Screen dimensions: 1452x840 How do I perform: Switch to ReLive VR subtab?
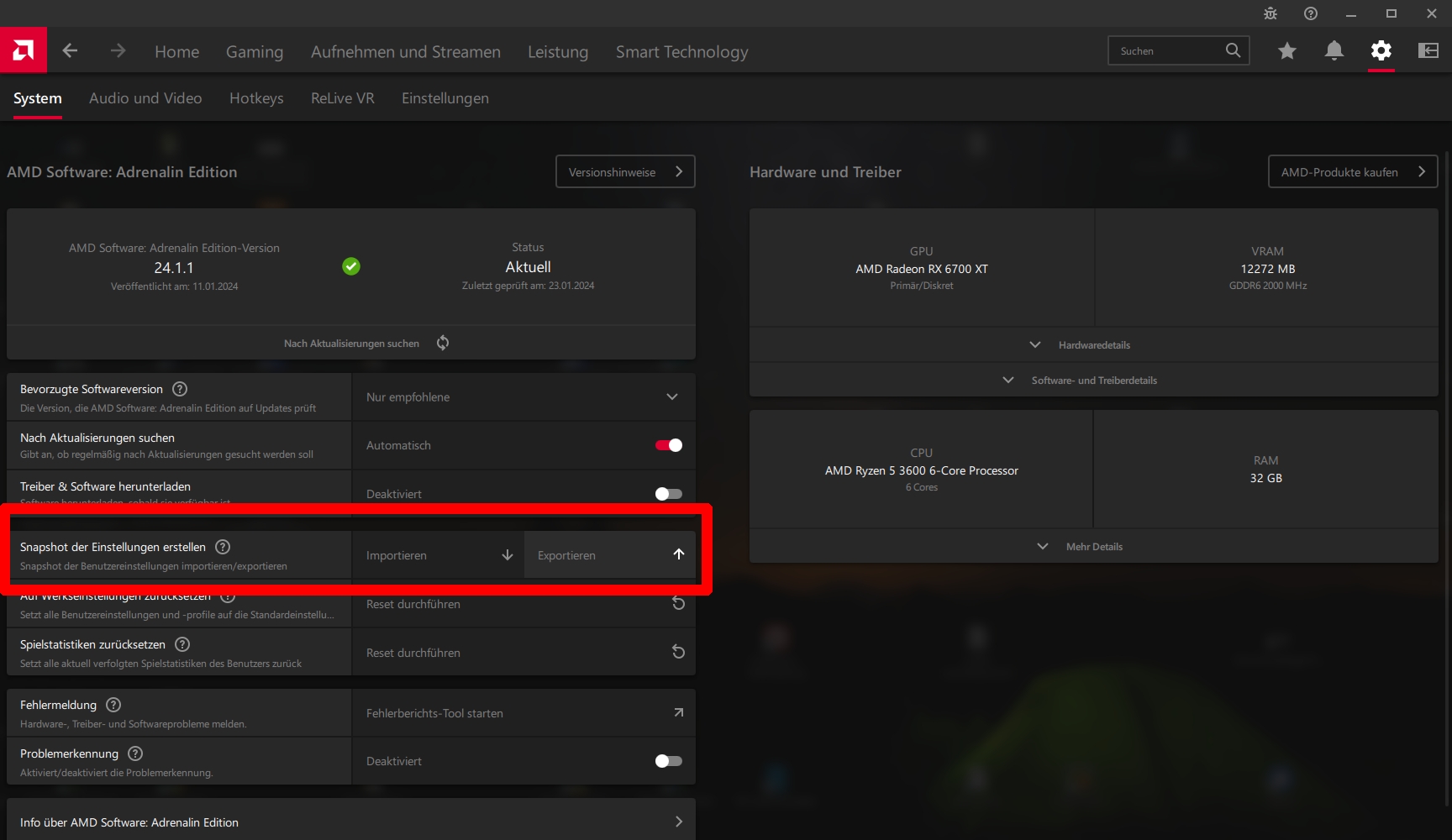click(x=343, y=98)
